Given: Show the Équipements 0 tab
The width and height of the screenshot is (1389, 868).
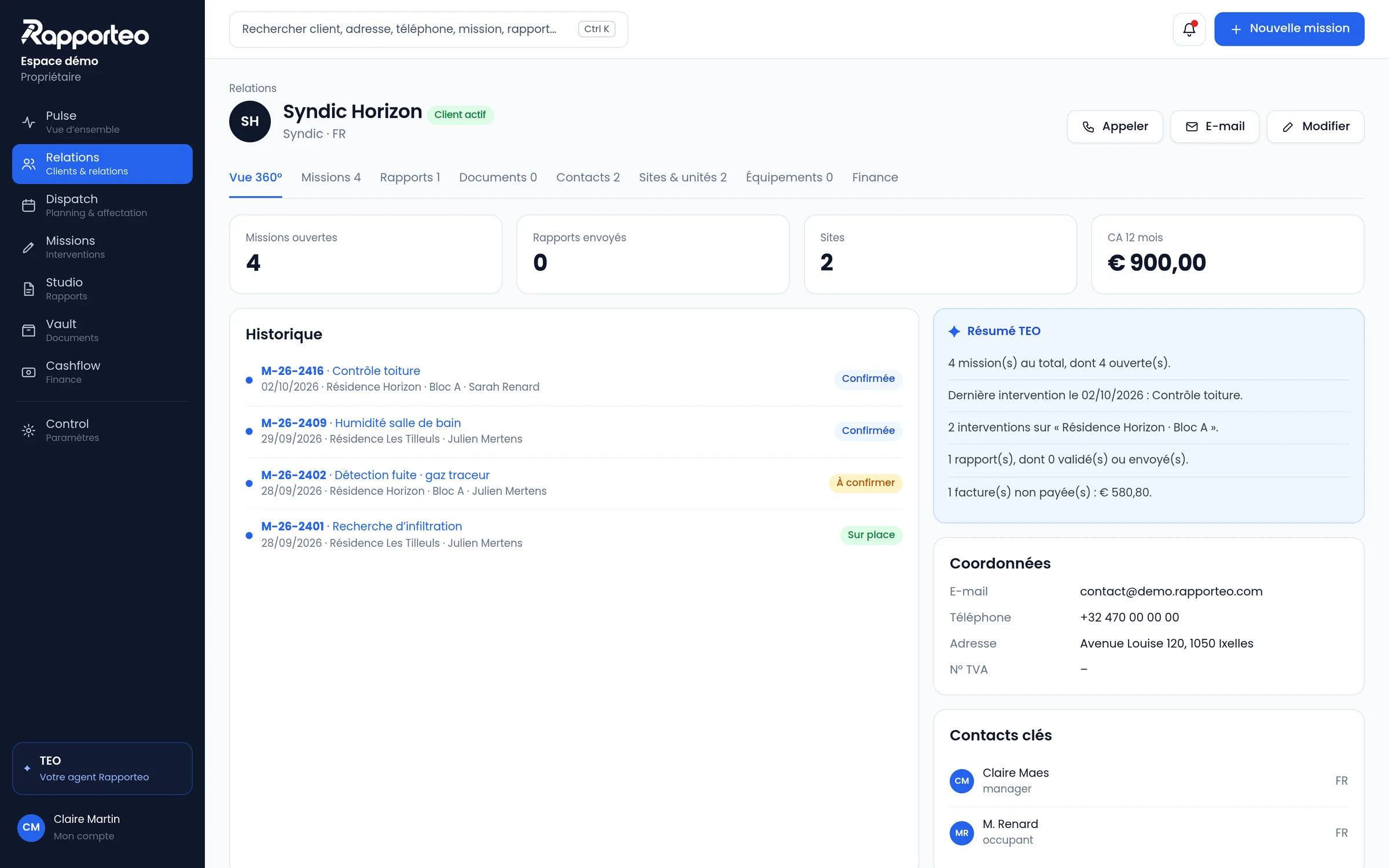Looking at the screenshot, I should click(789, 178).
